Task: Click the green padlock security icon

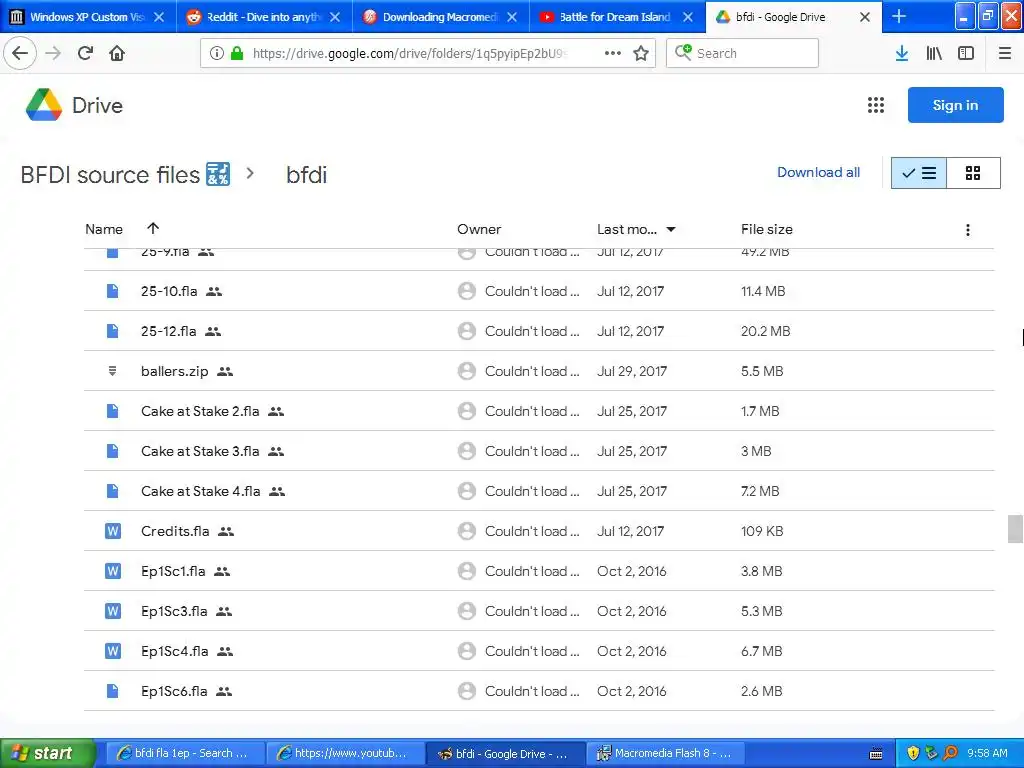Action: 237,53
